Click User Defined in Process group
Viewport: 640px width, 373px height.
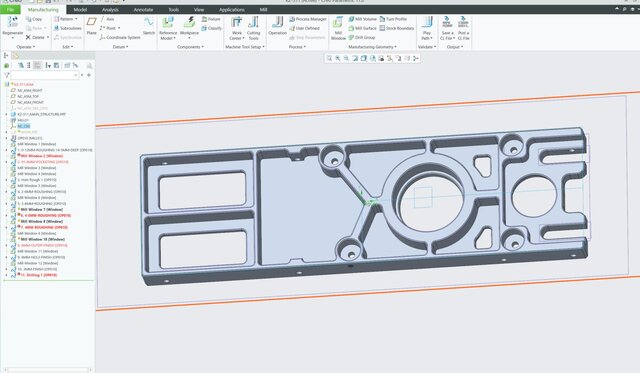pos(304,28)
